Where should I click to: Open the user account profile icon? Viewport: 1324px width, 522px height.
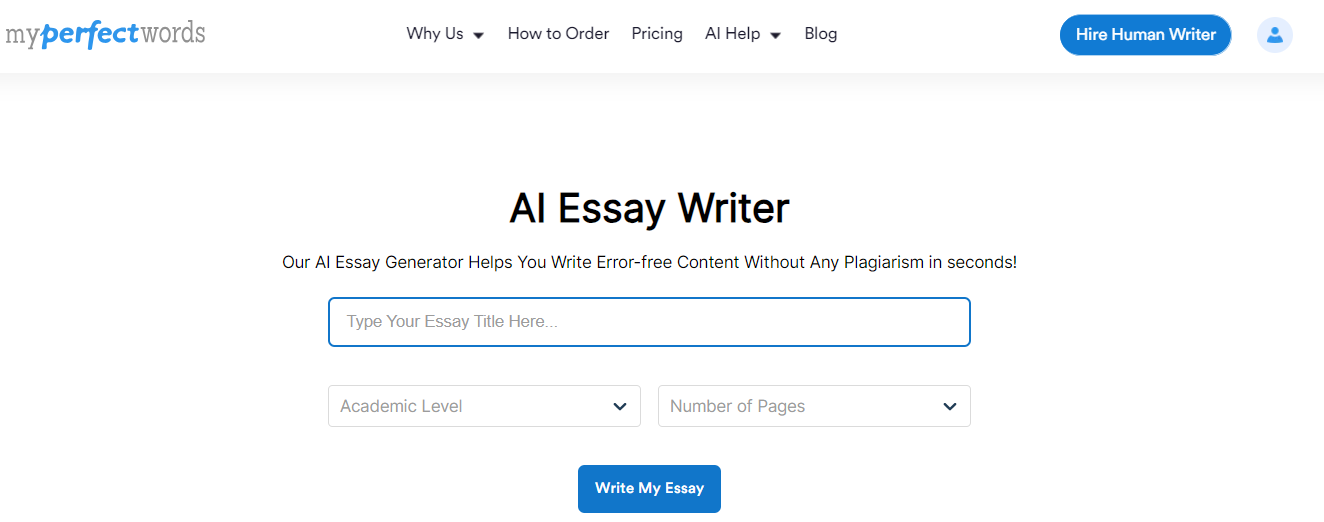1274,35
